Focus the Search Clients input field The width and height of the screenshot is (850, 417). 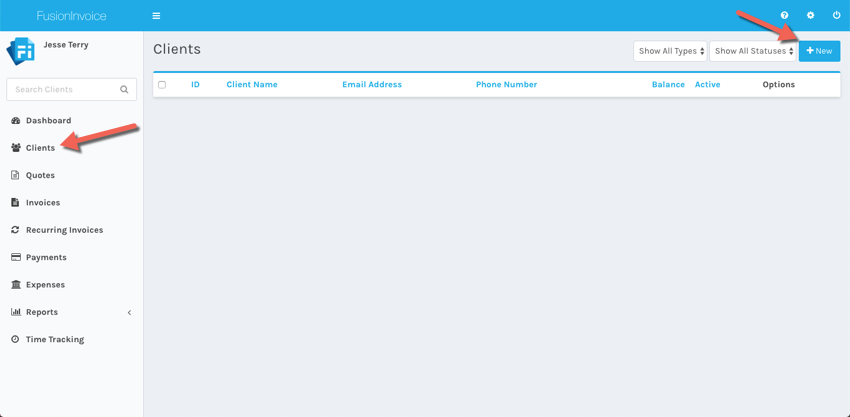click(x=62, y=90)
